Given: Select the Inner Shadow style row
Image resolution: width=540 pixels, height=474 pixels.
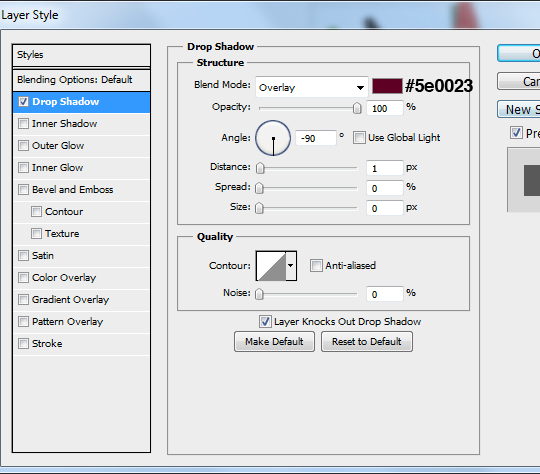Looking at the screenshot, I should click(81, 124).
